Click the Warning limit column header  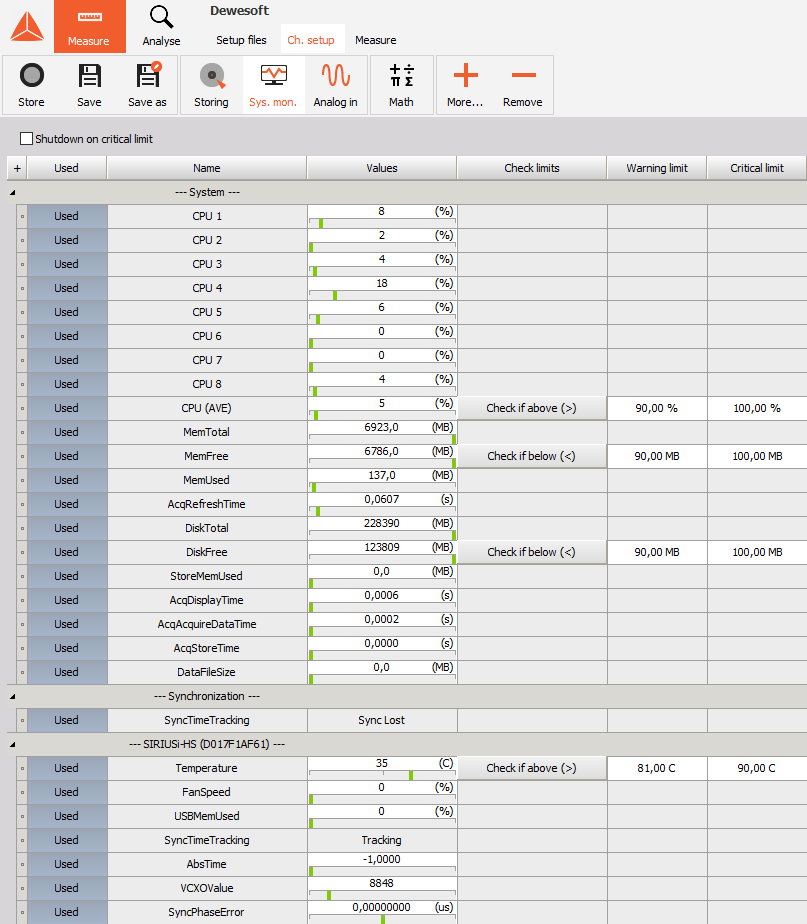(657, 168)
